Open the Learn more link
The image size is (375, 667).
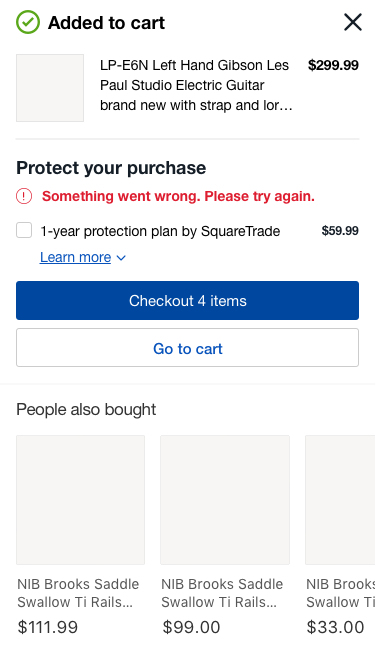(x=75, y=257)
